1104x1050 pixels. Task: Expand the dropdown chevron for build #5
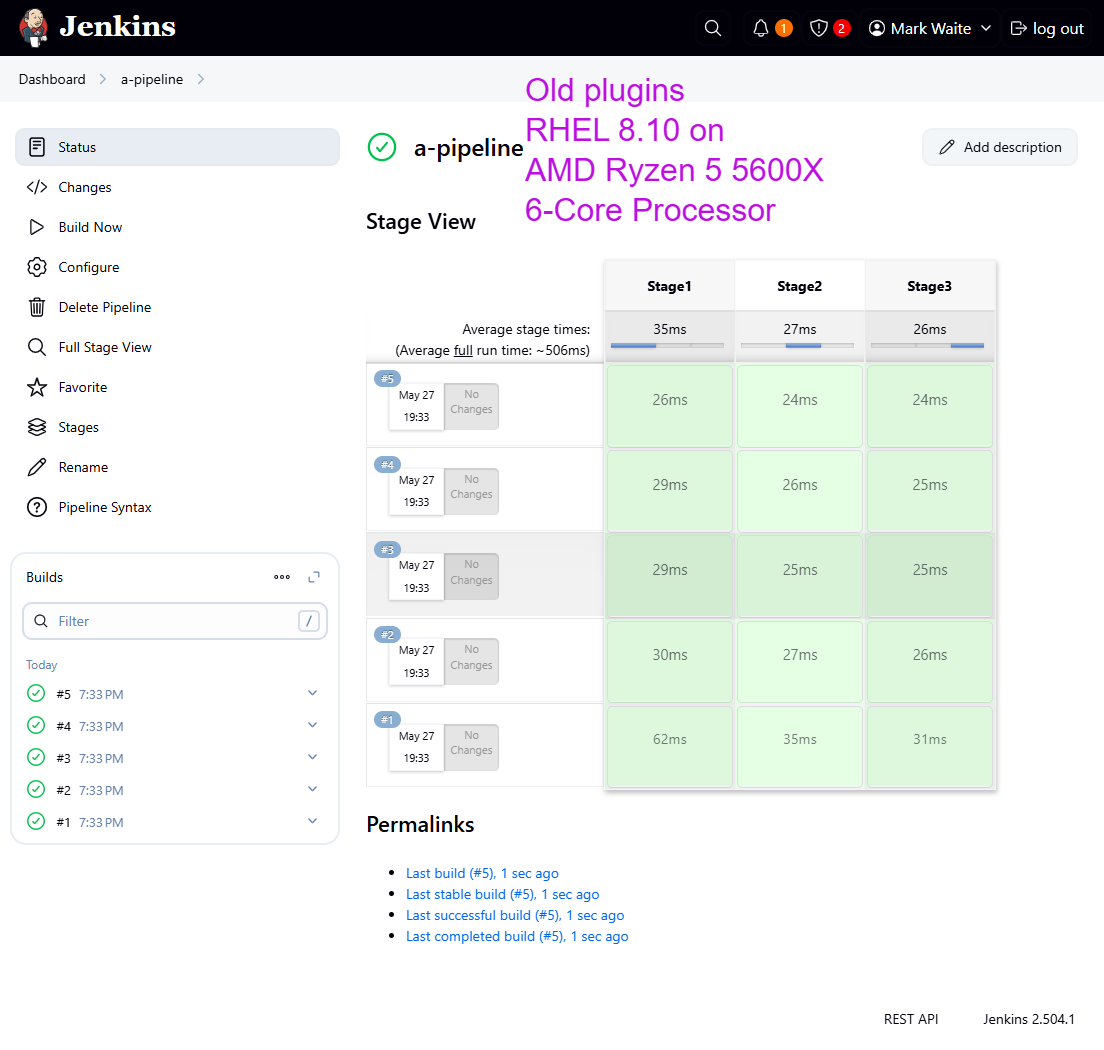point(312,693)
